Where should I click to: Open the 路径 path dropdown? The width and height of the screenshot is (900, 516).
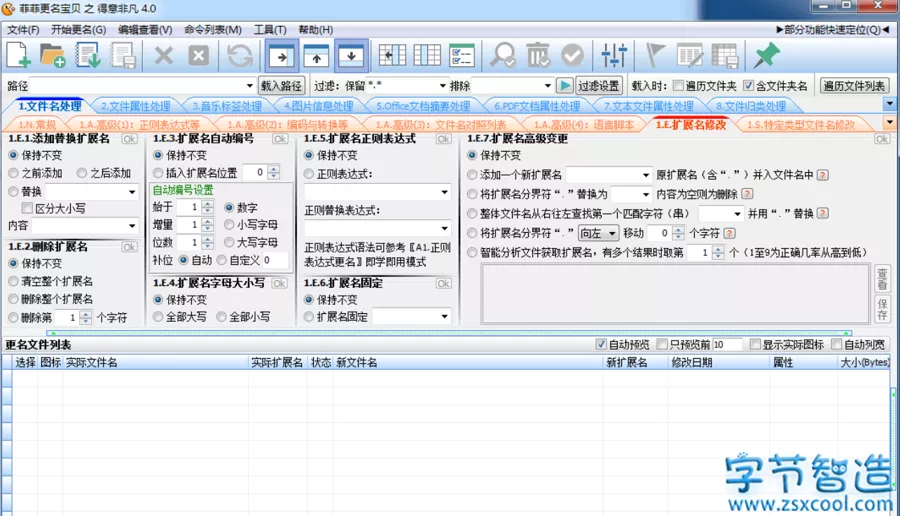click(249, 86)
